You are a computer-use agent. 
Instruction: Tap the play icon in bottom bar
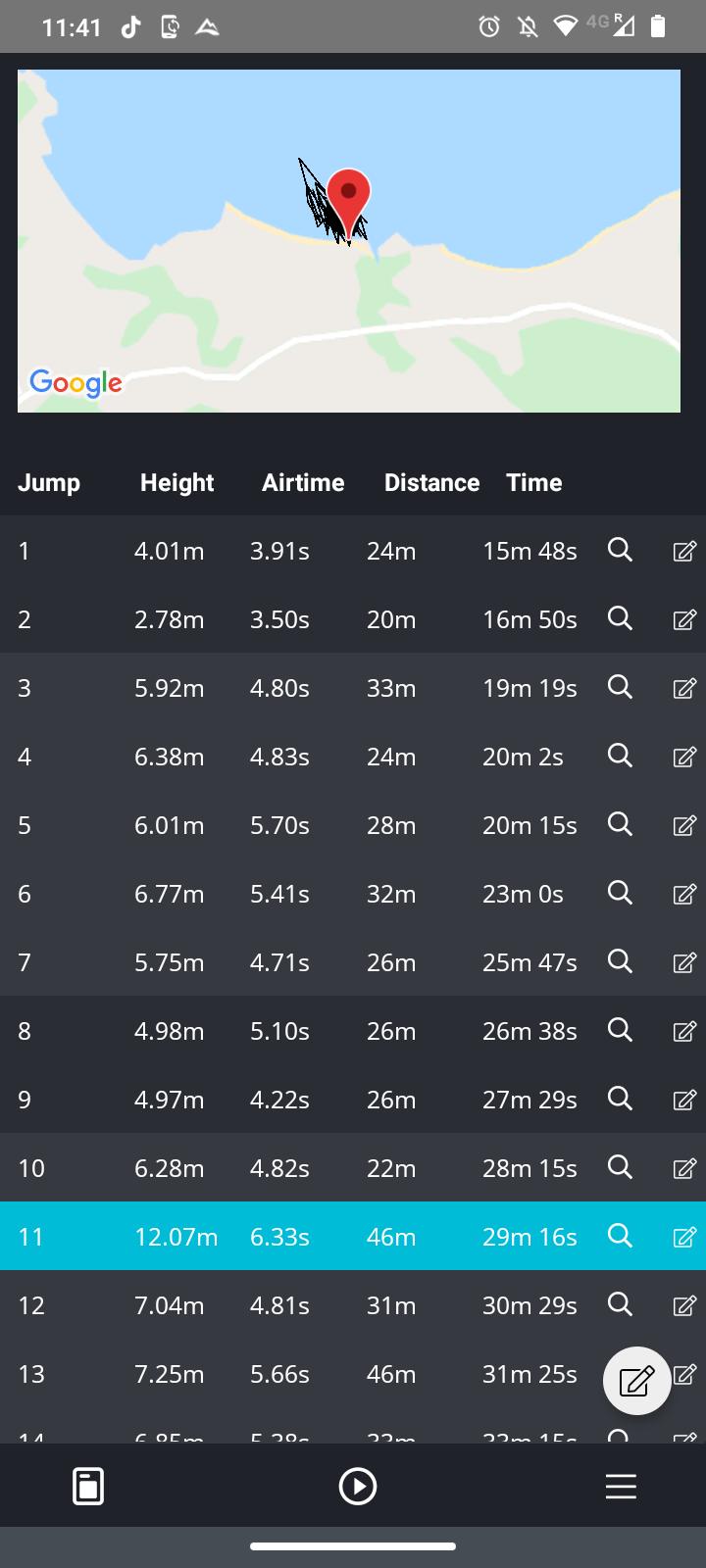pyautogui.click(x=357, y=1487)
